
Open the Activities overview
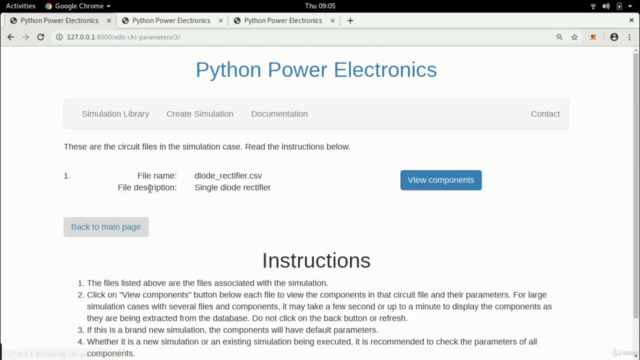(20, 6)
